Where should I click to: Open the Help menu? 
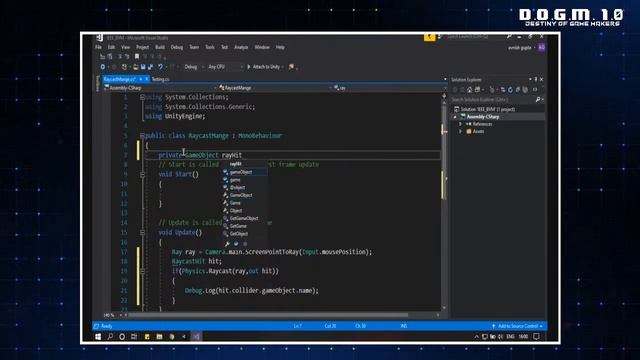point(280,47)
